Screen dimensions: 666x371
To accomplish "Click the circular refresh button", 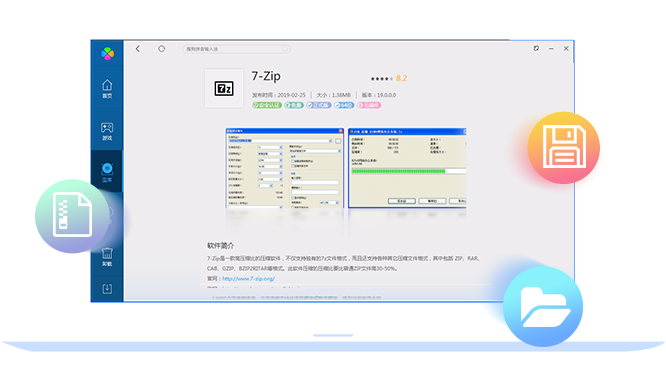I will coord(161,49).
